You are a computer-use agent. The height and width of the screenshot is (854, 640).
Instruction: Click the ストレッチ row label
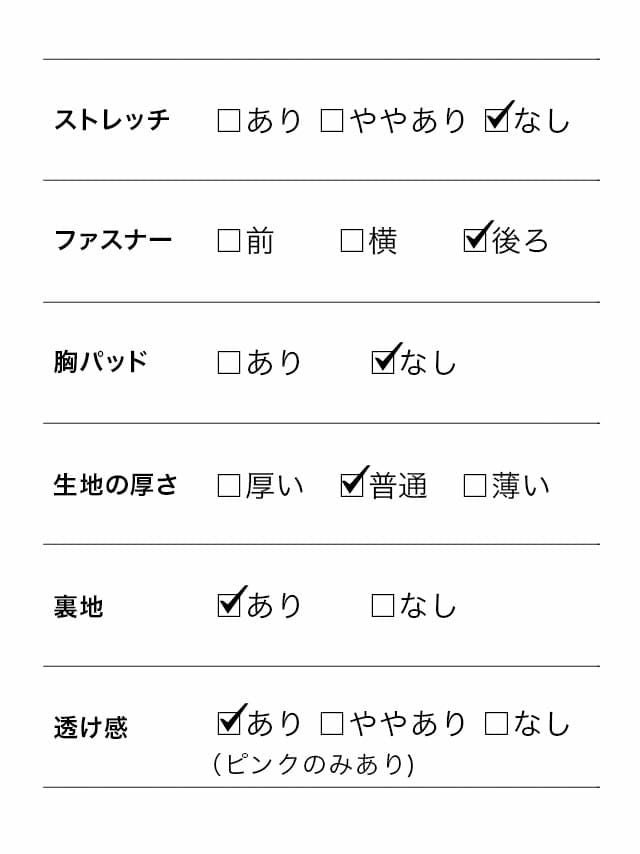[112, 121]
